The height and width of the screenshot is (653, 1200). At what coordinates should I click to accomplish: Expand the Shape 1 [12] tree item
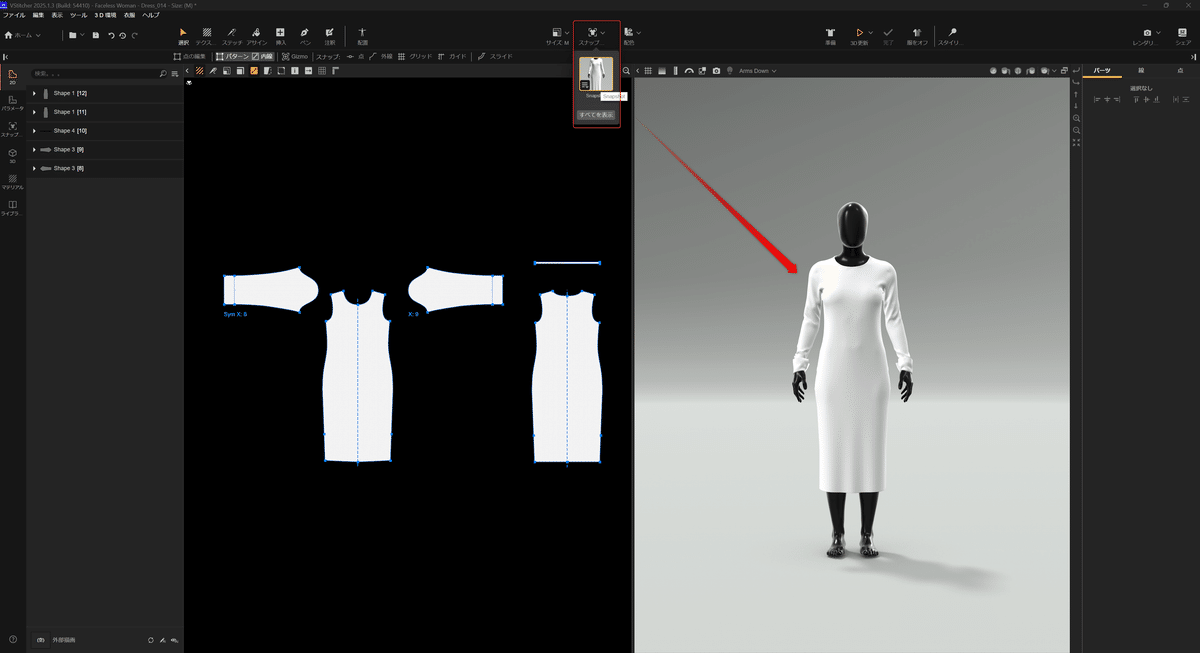click(33, 93)
